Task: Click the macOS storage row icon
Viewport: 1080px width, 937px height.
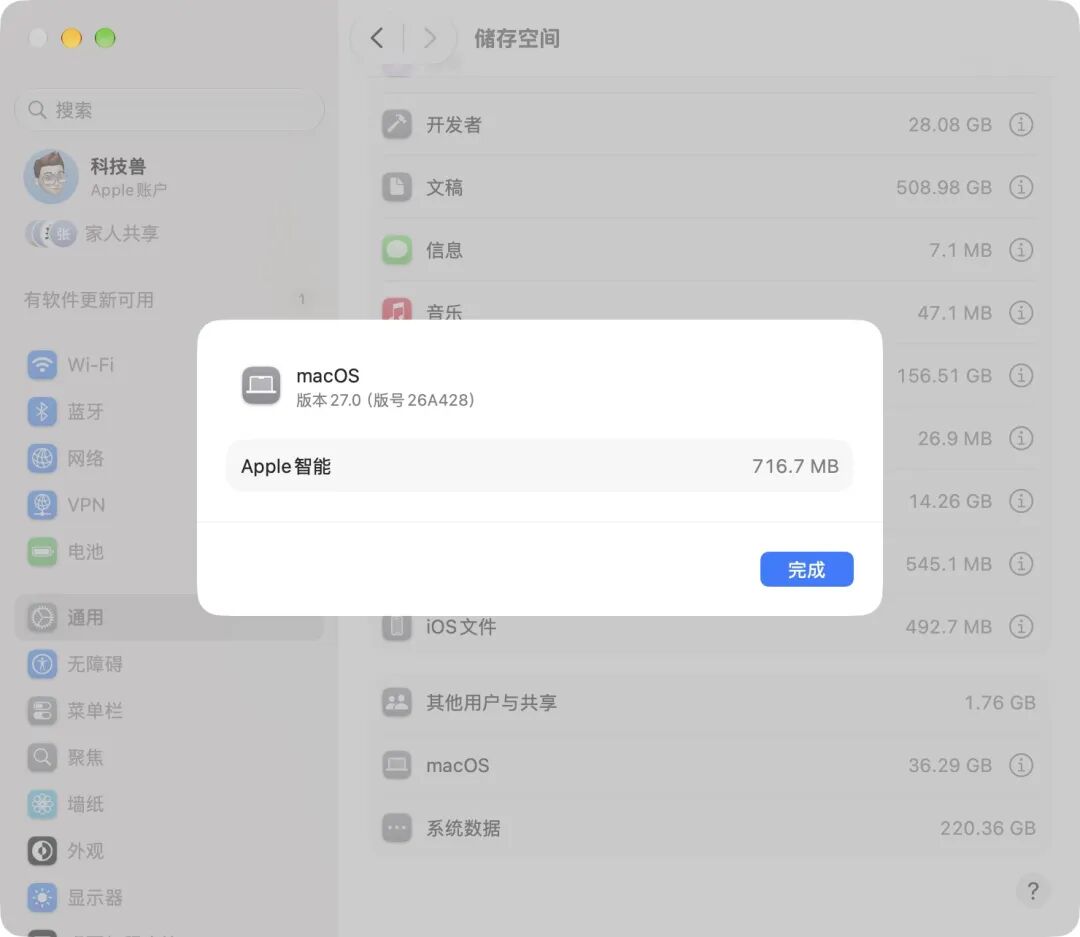Action: pyautogui.click(x=397, y=765)
